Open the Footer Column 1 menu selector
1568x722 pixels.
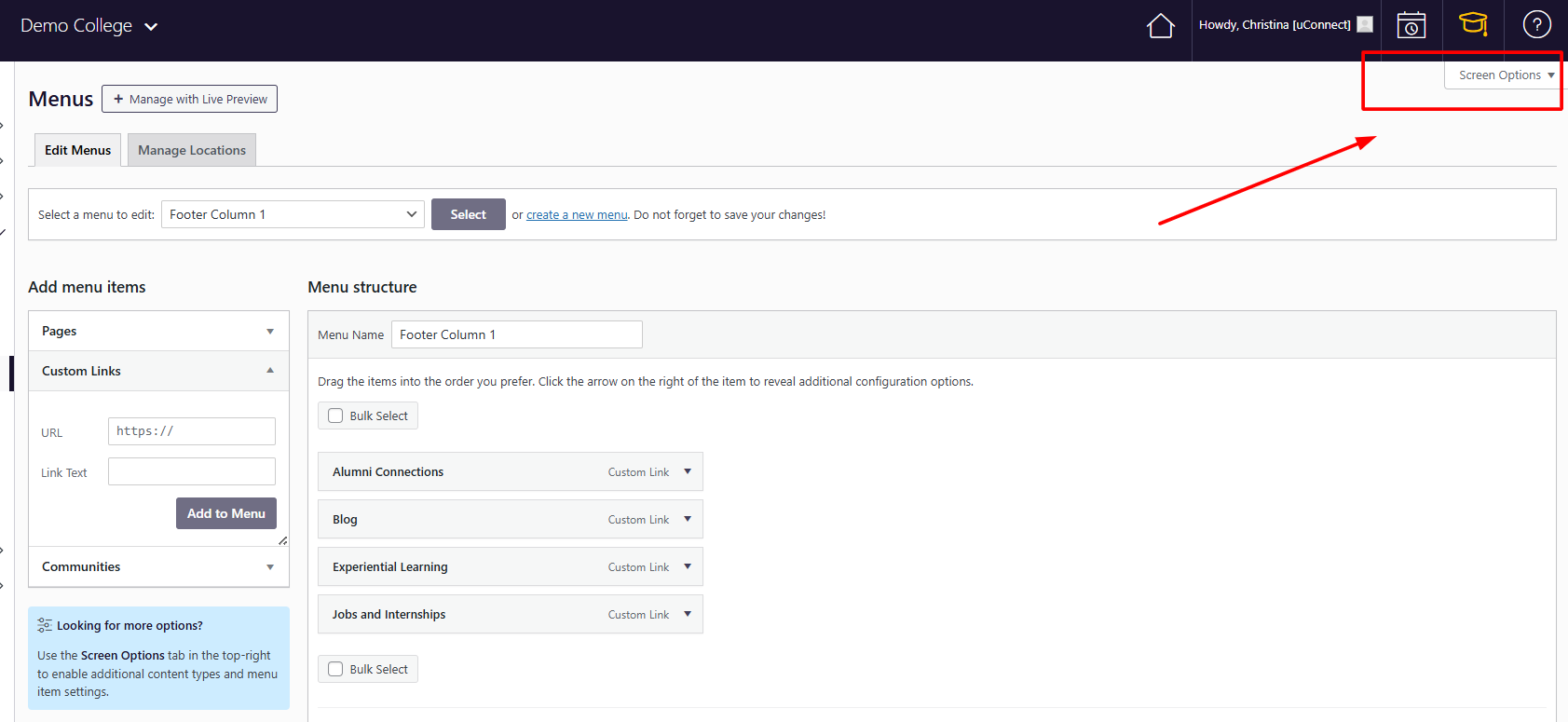(293, 214)
